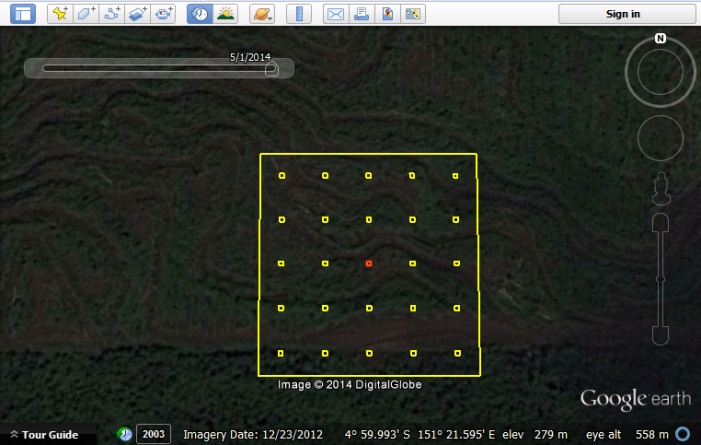Click the elev 279 m readout
The height and width of the screenshot is (445, 701).
pyautogui.click(x=535, y=435)
